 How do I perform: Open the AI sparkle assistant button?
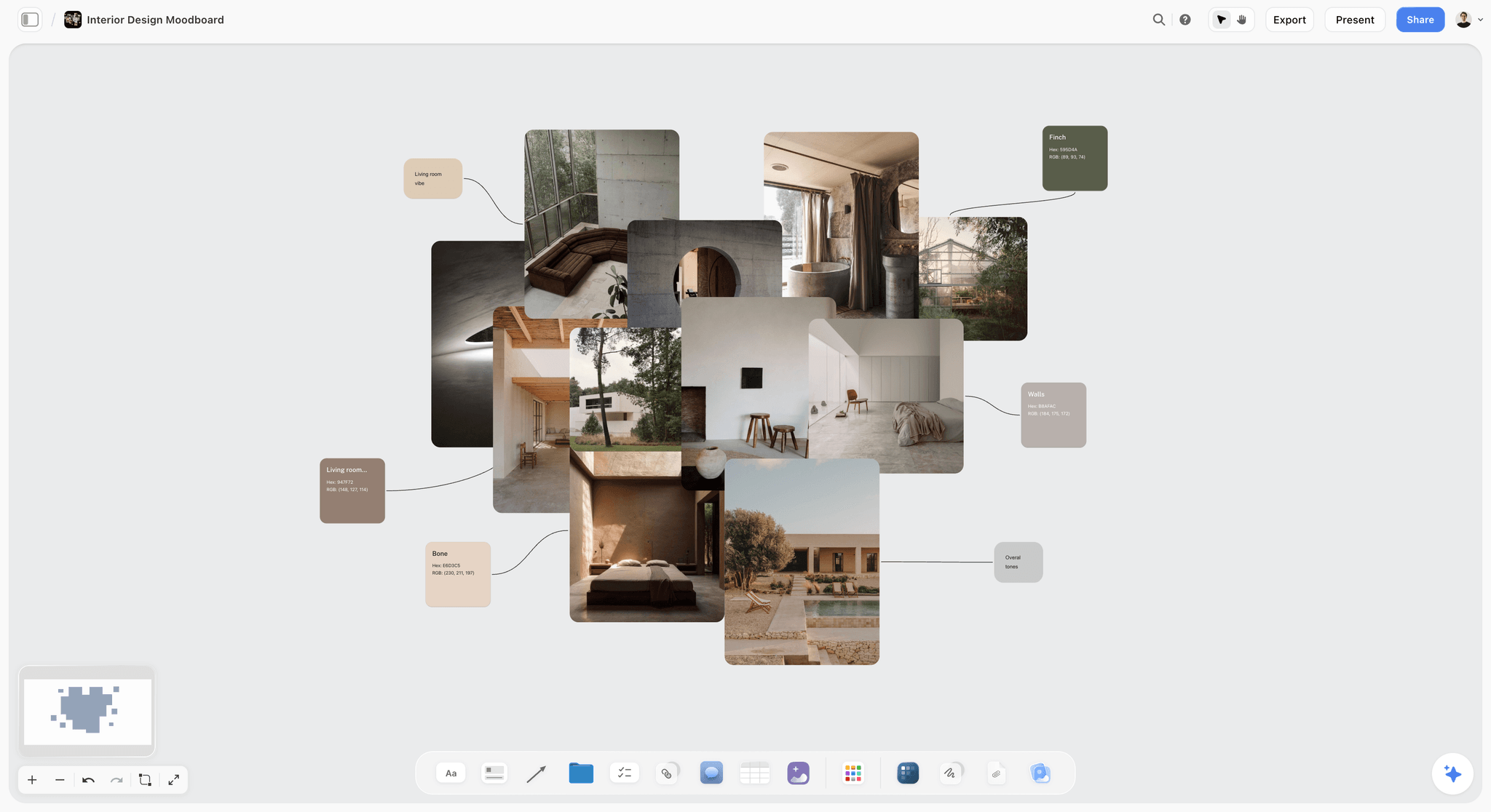tap(1452, 773)
